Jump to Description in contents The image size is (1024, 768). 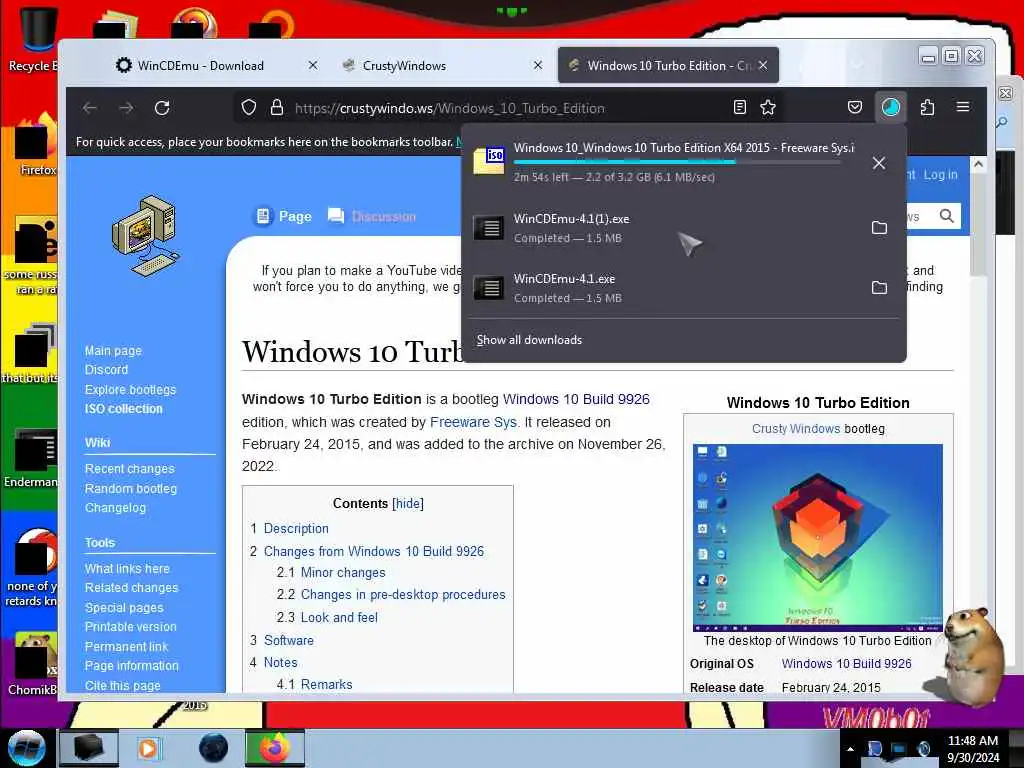coord(296,528)
